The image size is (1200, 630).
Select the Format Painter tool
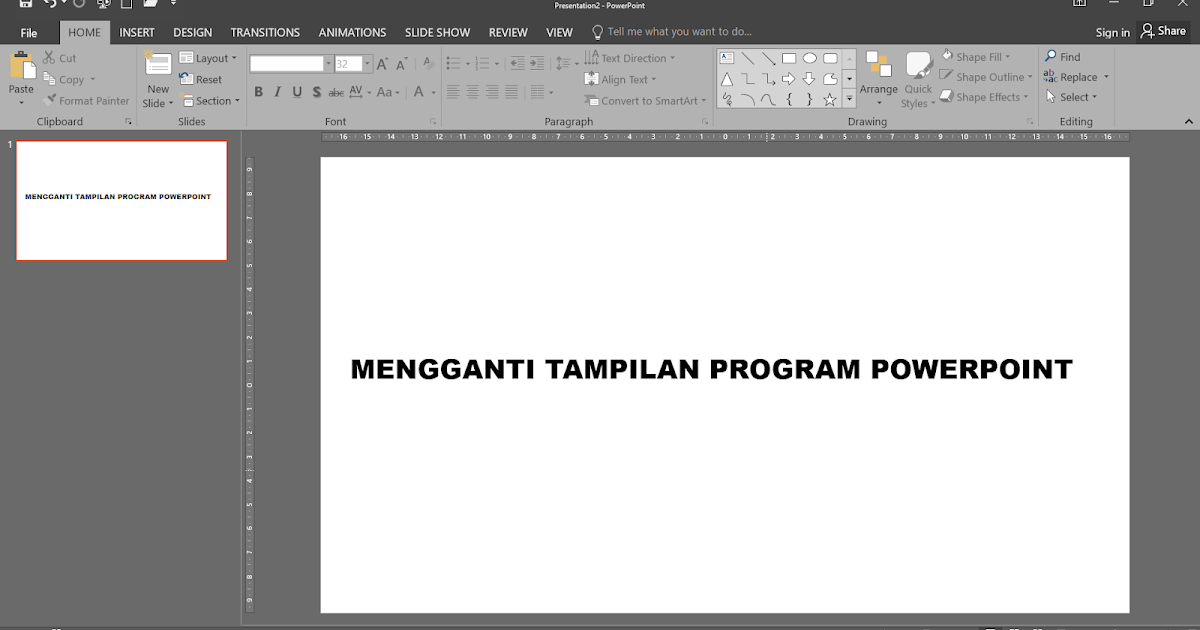tap(88, 100)
